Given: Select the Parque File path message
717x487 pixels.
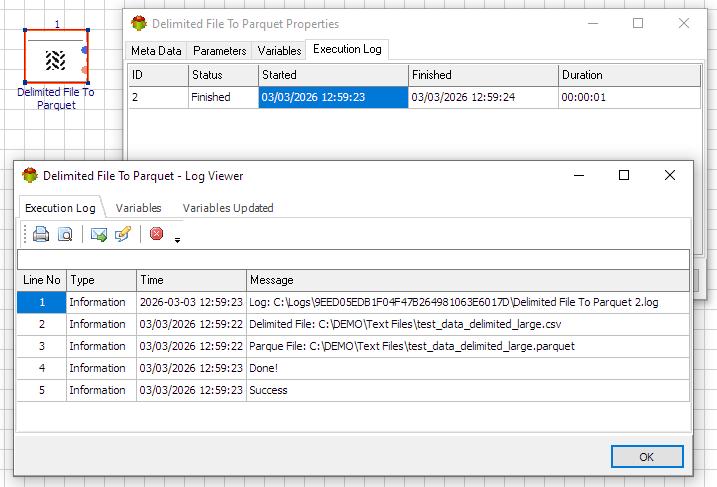Looking at the screenshot, I should tap(468, 346).
